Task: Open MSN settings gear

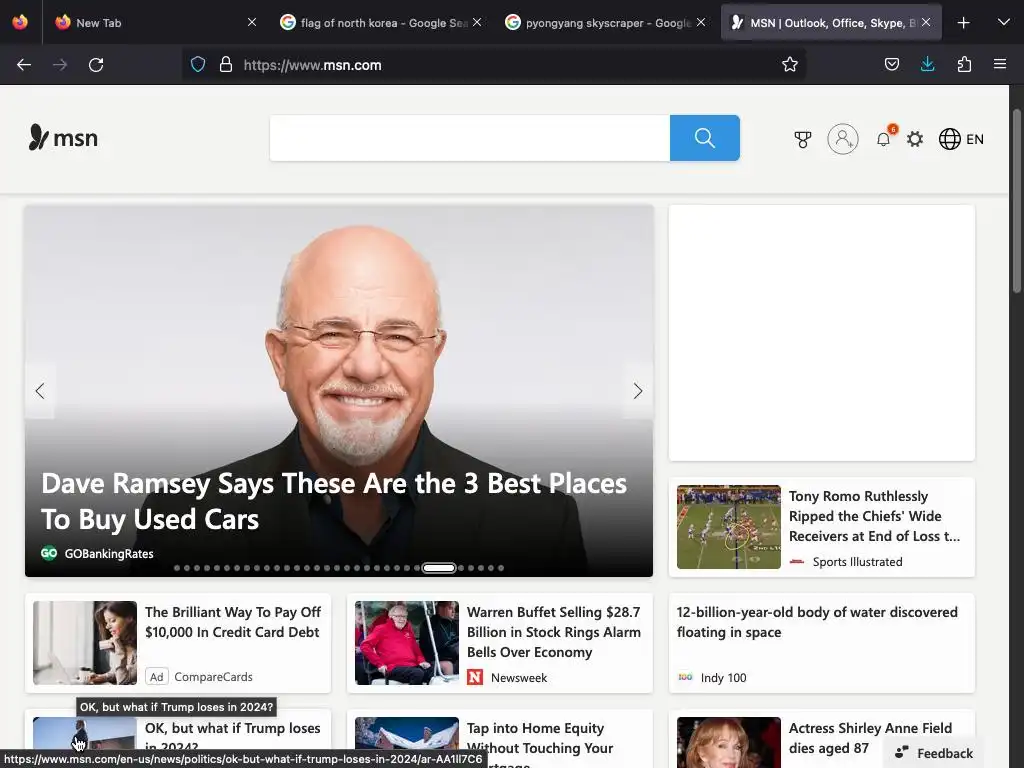Action: pos(915,139)
